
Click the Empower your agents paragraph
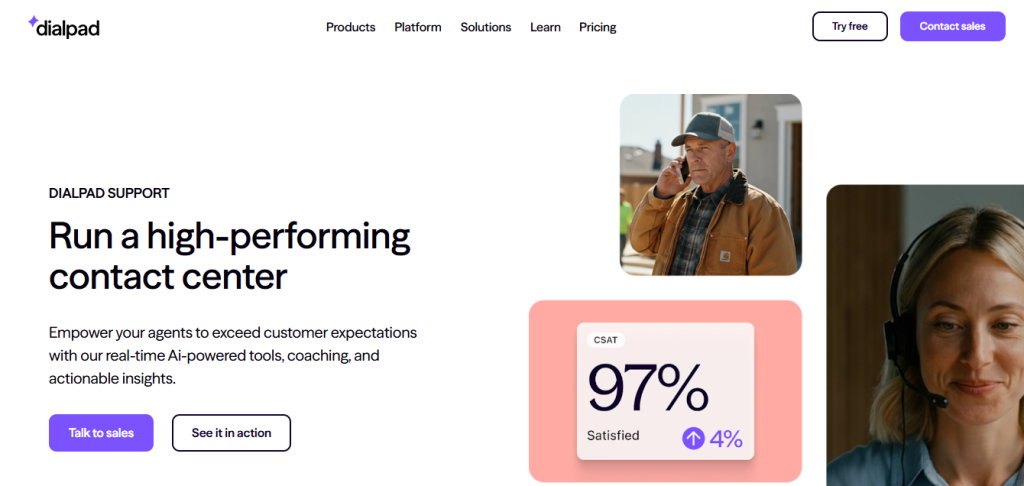pyautogui.click(x=233, y=355)
